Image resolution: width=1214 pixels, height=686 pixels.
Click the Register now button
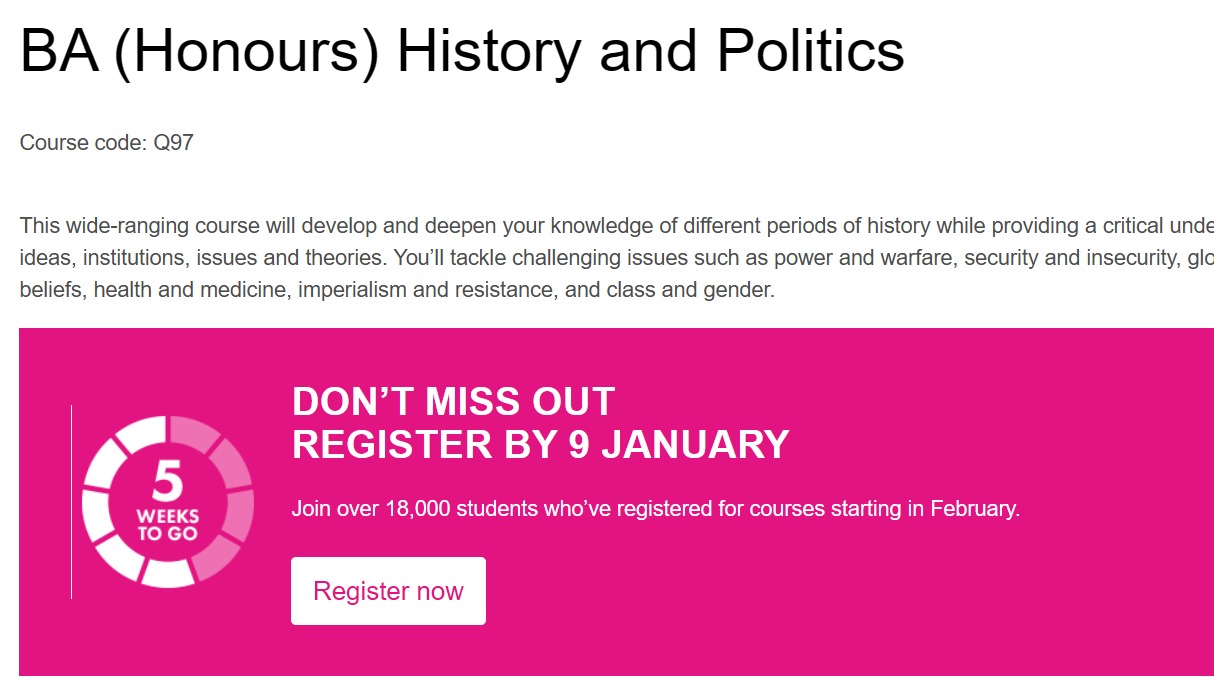tap(388, 591)
